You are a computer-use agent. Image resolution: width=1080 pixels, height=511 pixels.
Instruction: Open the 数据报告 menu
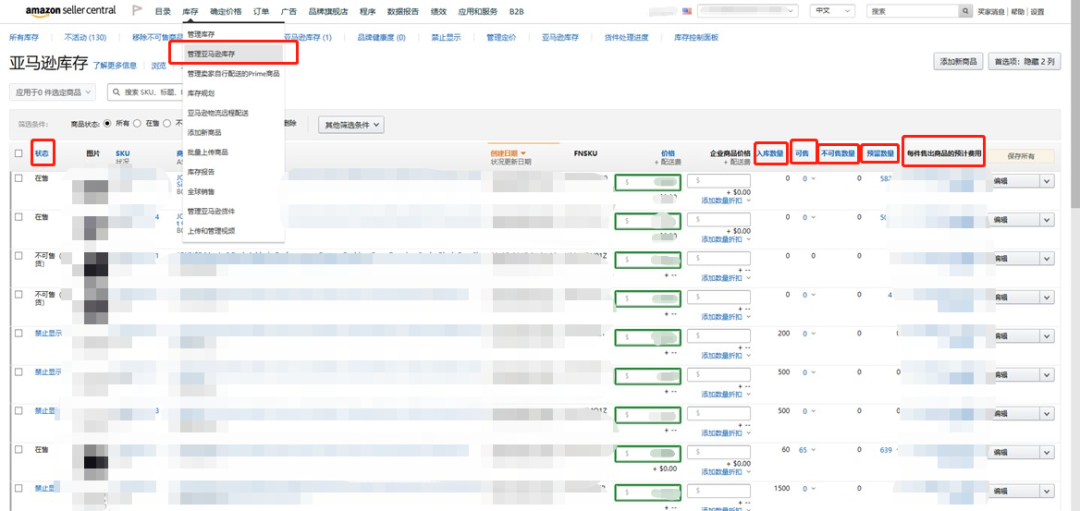(x=403, y=12)
